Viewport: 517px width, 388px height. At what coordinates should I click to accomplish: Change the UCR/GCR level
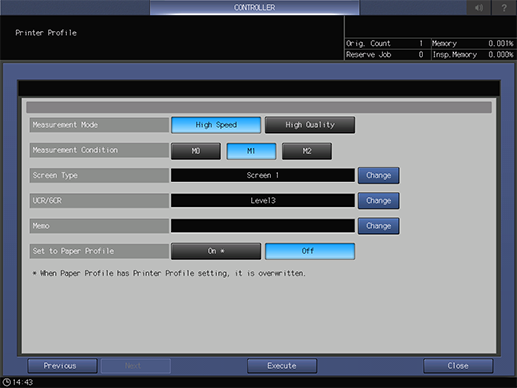click(x=379, y=201)
